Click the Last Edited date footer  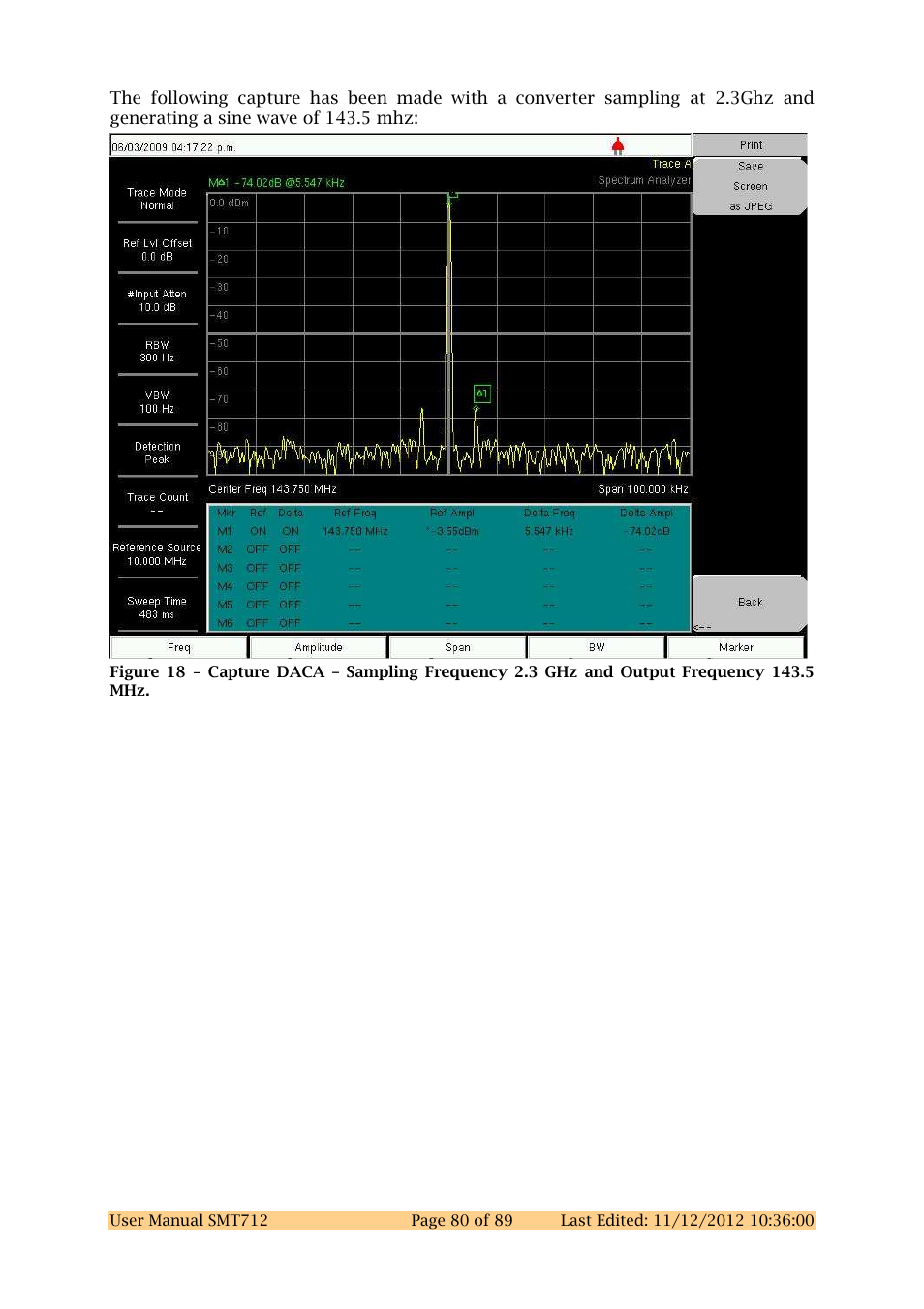click(x=687, y=1220)
